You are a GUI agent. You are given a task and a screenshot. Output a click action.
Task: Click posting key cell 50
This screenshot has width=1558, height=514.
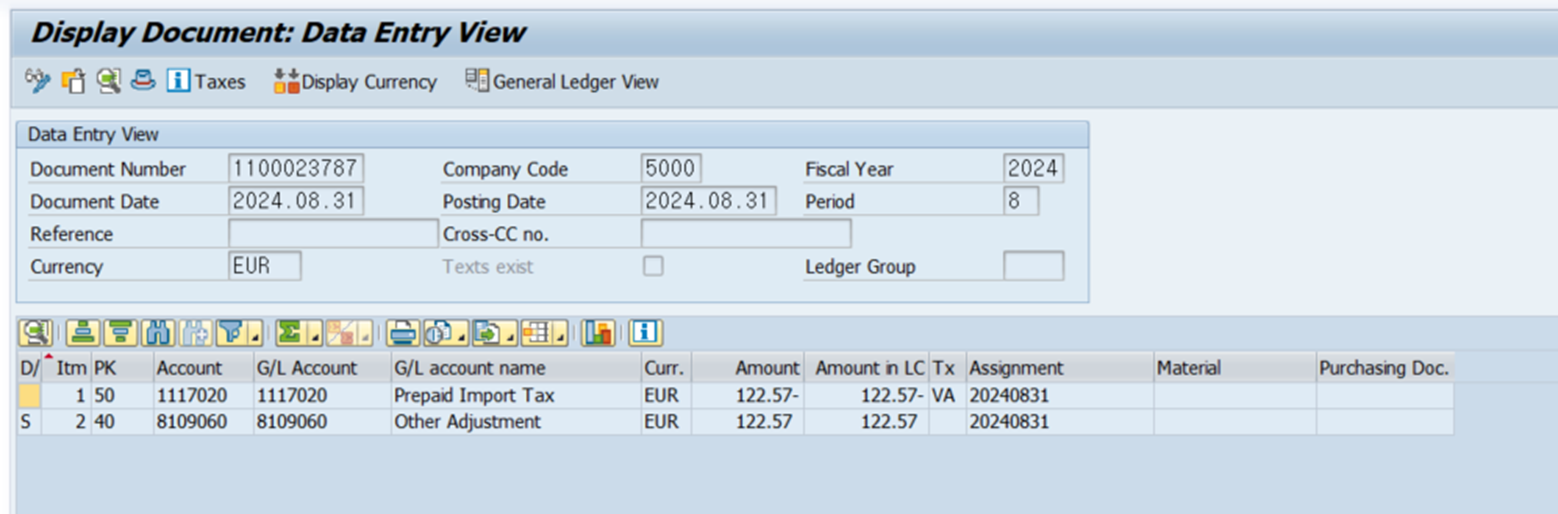pyautogui.click(x=122, y=395)
